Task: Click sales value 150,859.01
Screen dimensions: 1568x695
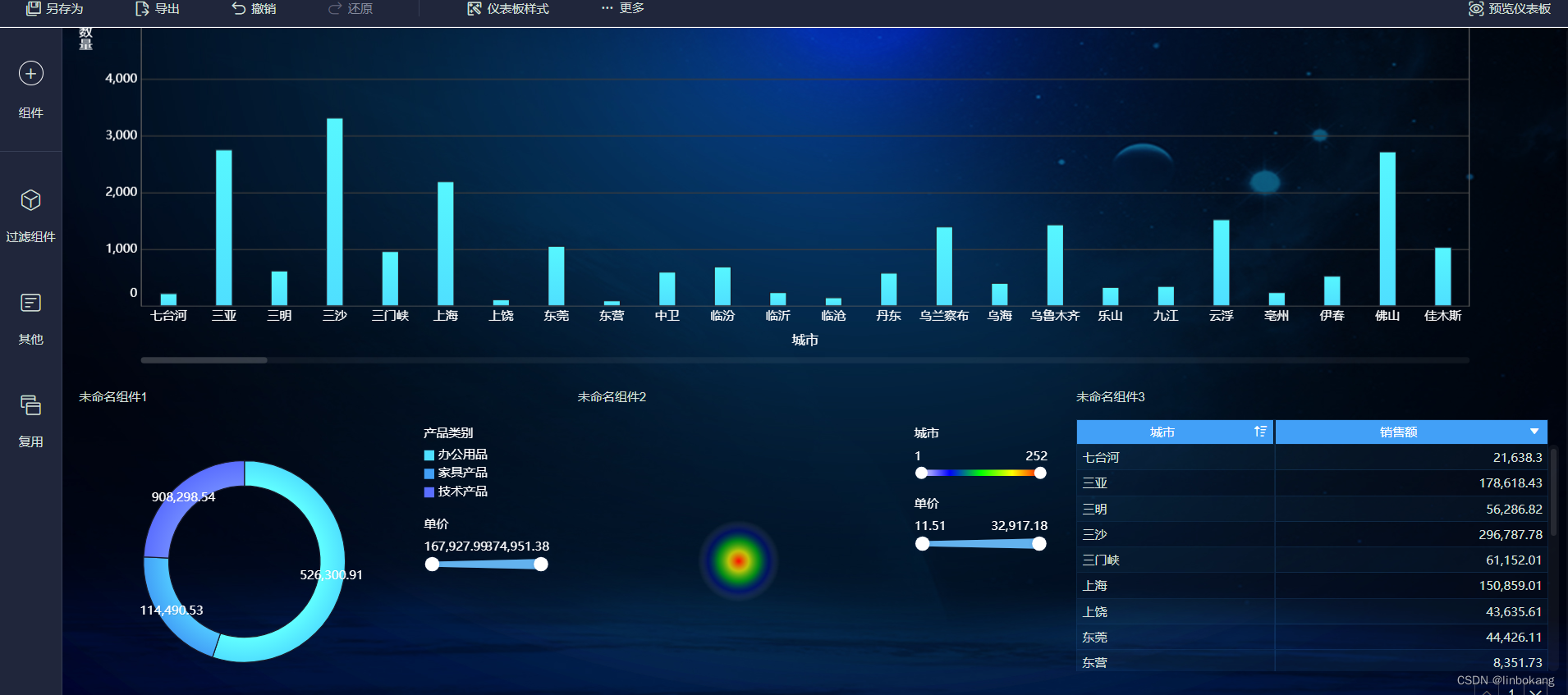Action: 1511,586
